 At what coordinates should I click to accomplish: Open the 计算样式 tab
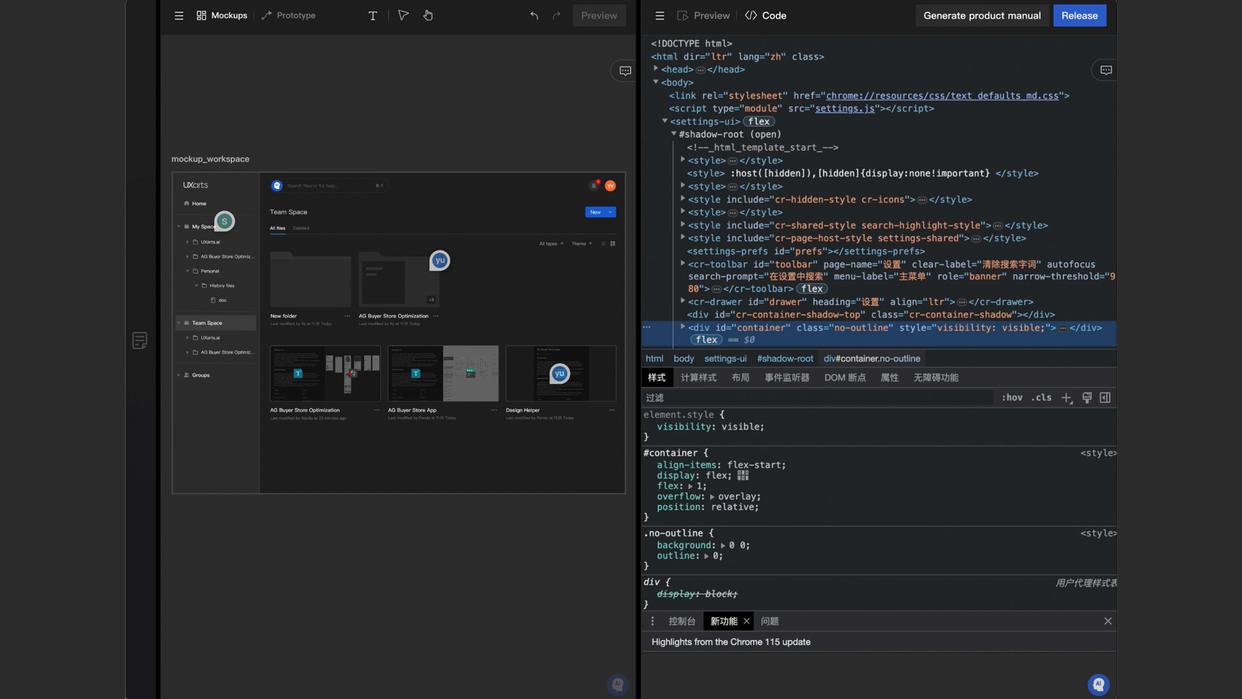click(x=699, y=377)
